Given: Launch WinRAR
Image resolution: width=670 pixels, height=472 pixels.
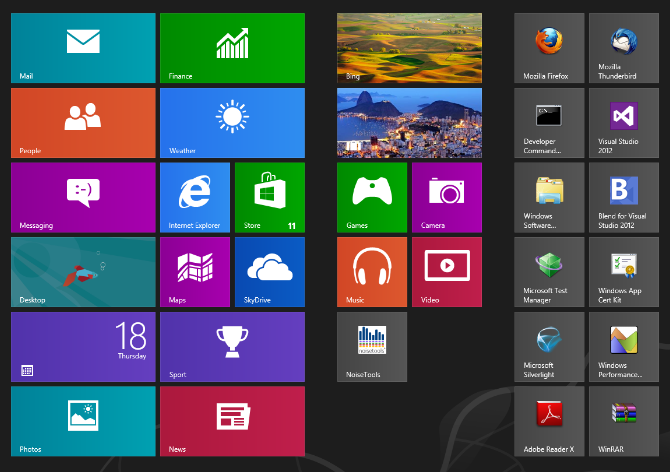Looking at the screenshot, I should pyautogui.click(x=624, y=421).
